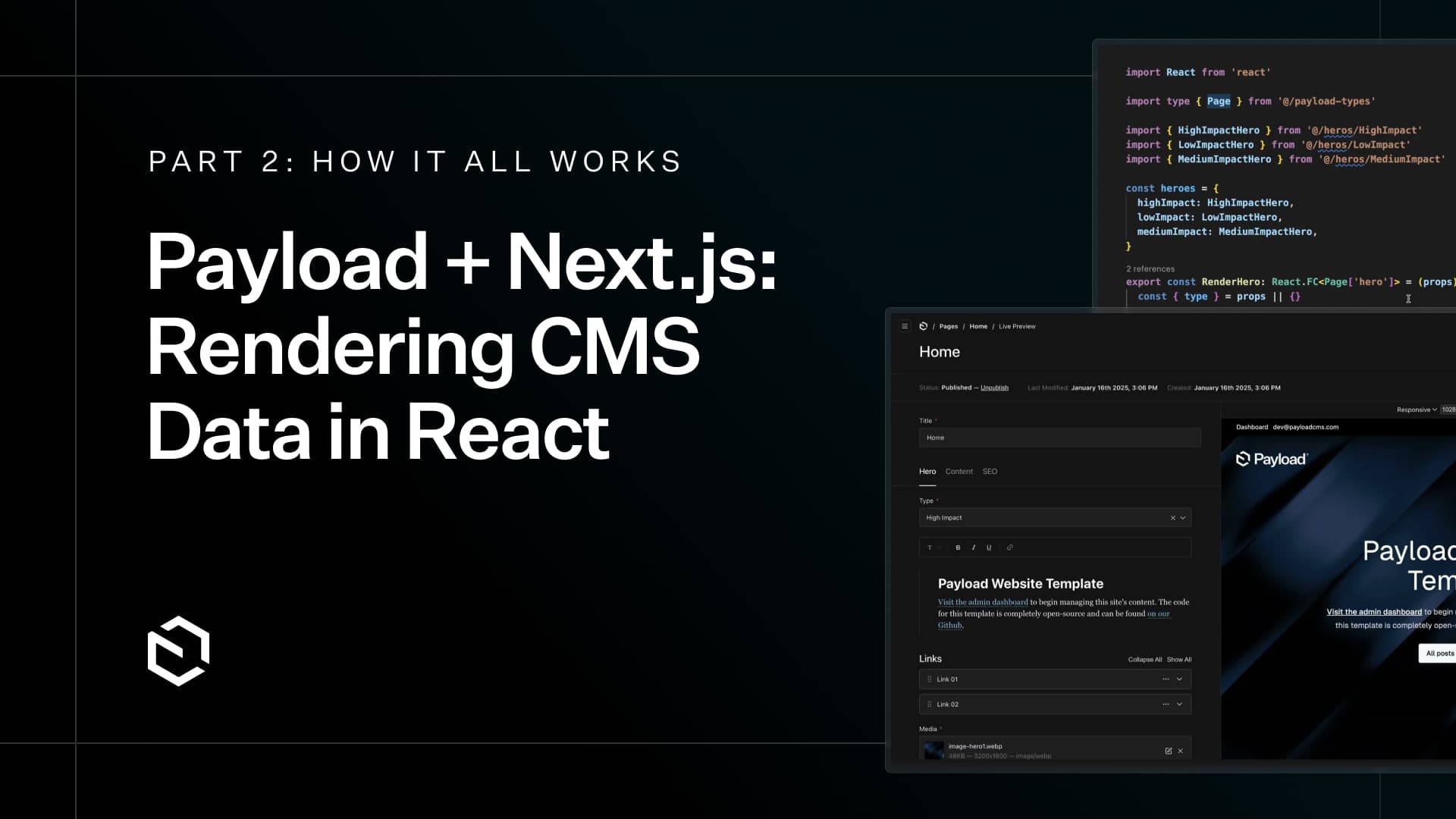Clear the High Impact type selection
The height and width of the screenshot is (819, 1456).
tap(1172, 518)
